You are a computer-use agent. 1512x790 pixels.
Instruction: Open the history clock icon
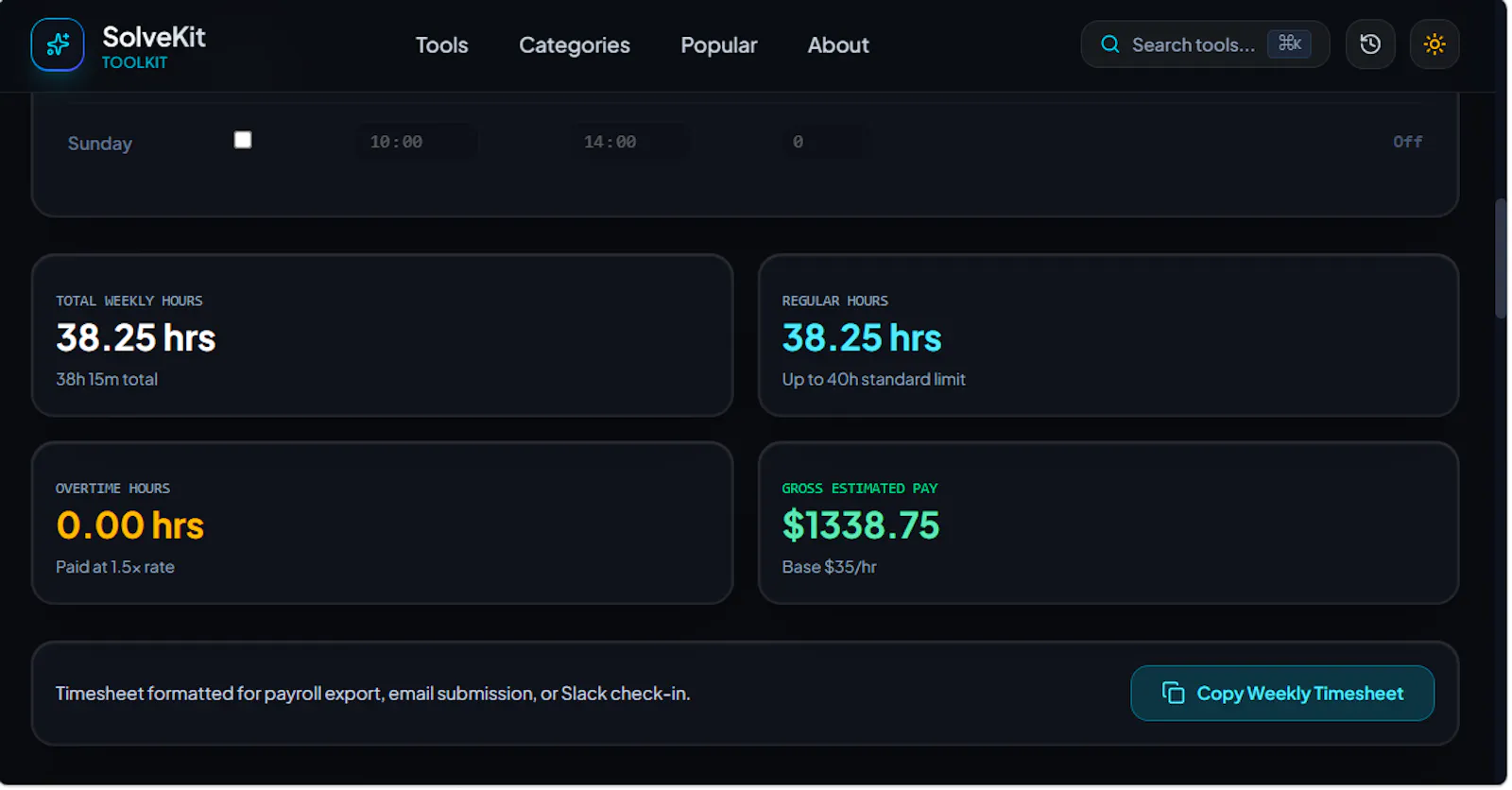pyautogui.click(x=1370, y=44)
